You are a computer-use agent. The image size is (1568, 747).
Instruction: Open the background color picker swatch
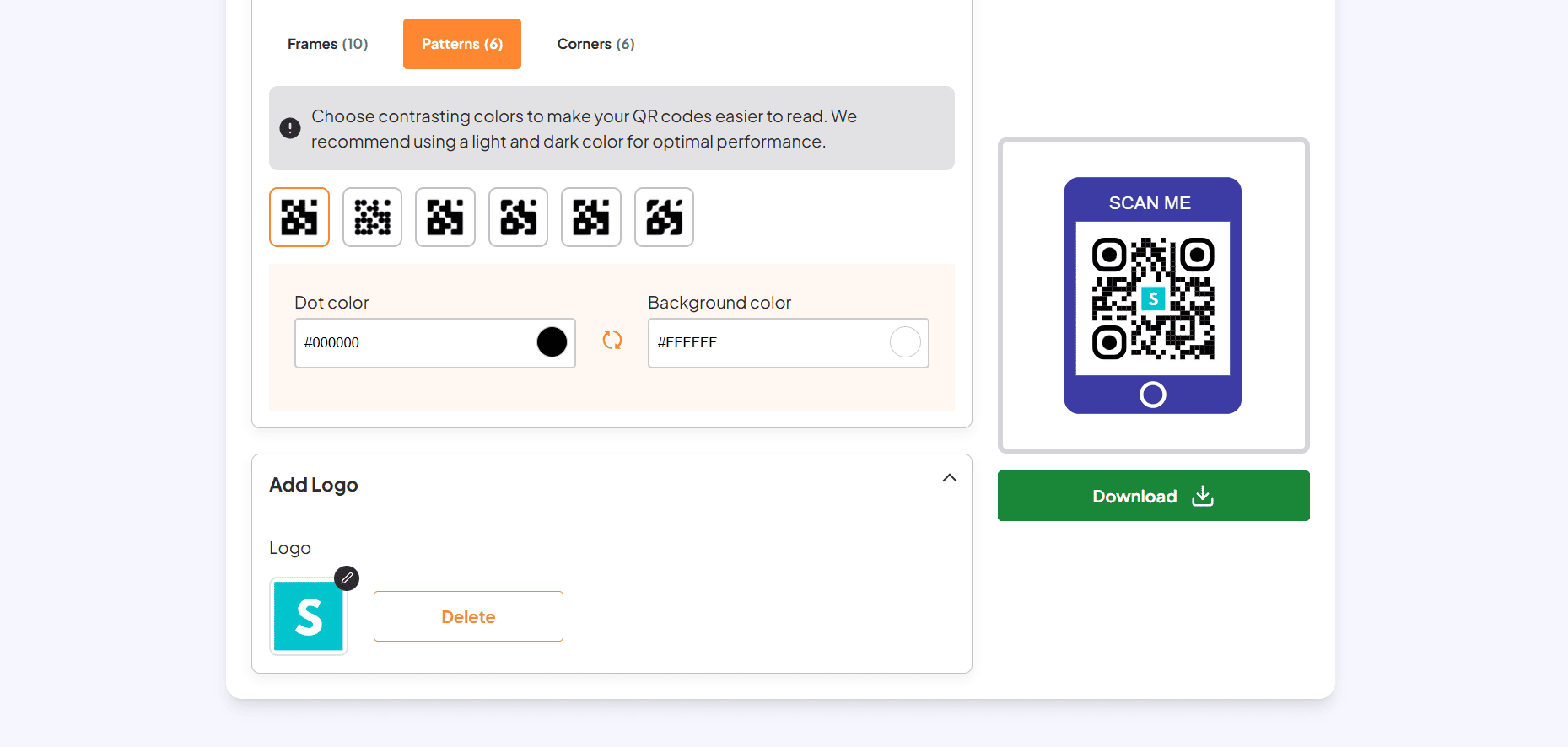click(905, 341)
